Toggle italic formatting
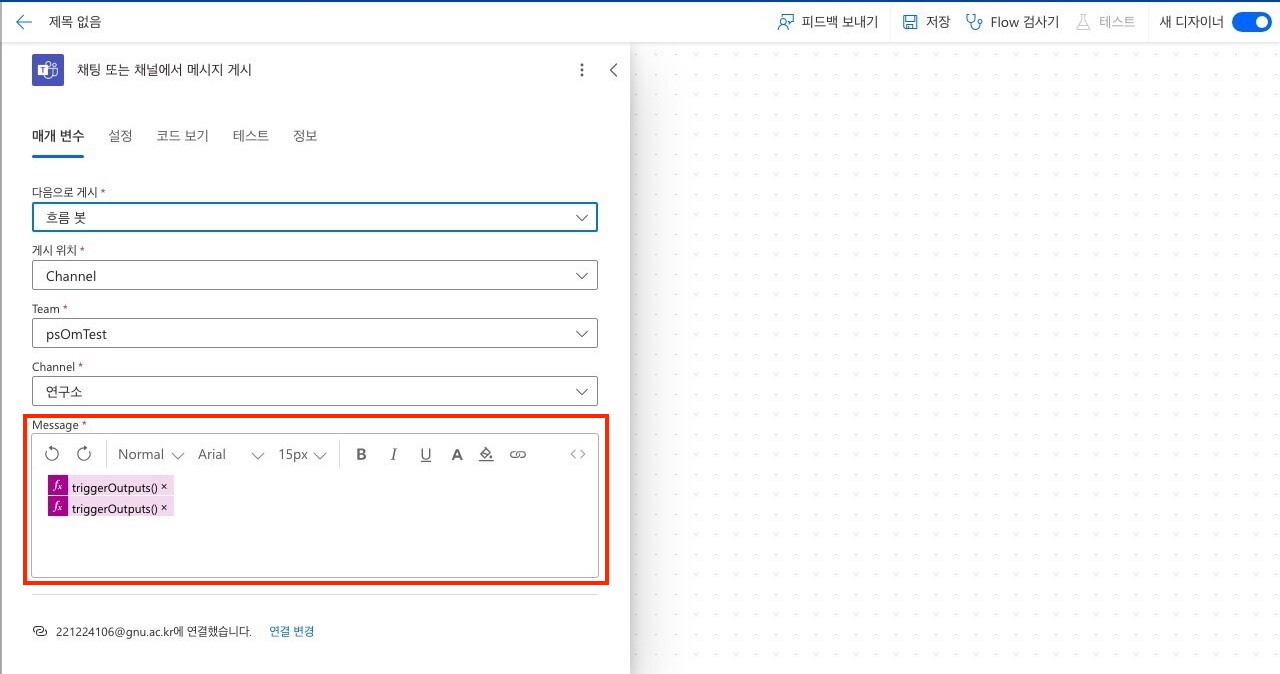This screenshot has width=1280, height=674. pyautogui.click(x=393, y=454)
